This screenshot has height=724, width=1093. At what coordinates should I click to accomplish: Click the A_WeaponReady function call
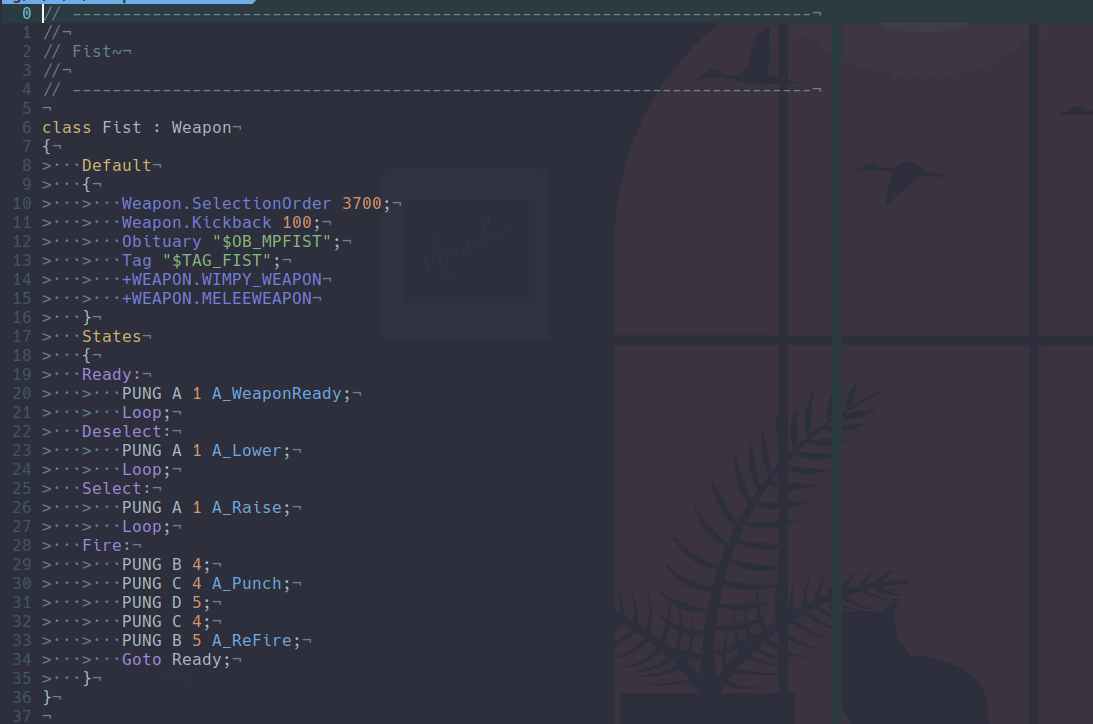coord(276,393)
